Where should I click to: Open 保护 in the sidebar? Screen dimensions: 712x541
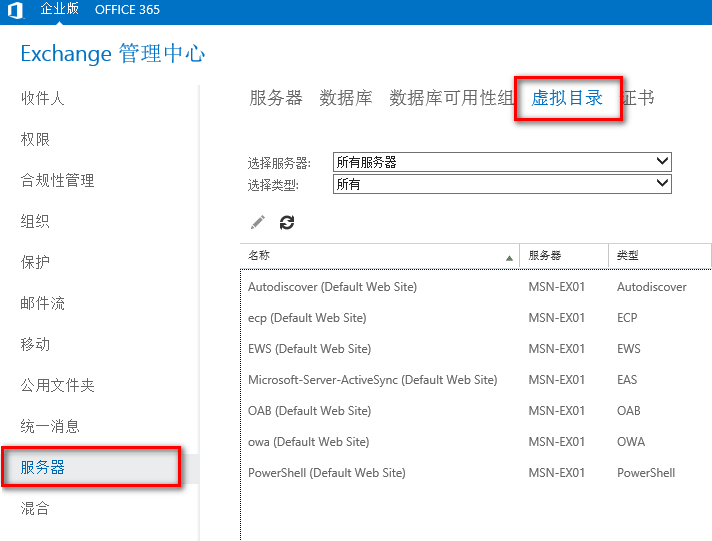click(x=35, y=262)
